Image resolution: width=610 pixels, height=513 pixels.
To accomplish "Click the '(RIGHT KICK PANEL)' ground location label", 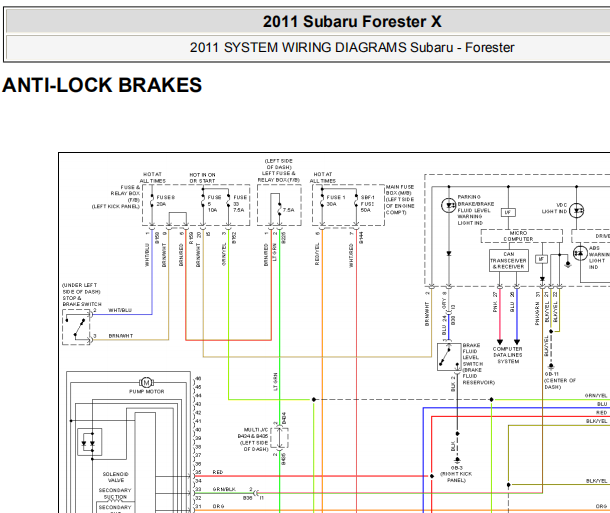I will click(456, 477).
